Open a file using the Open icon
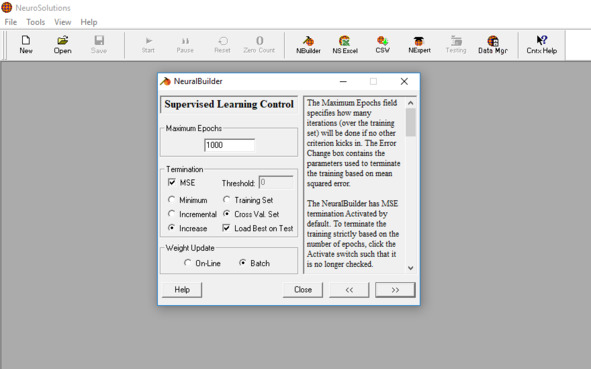 [63, 45]
